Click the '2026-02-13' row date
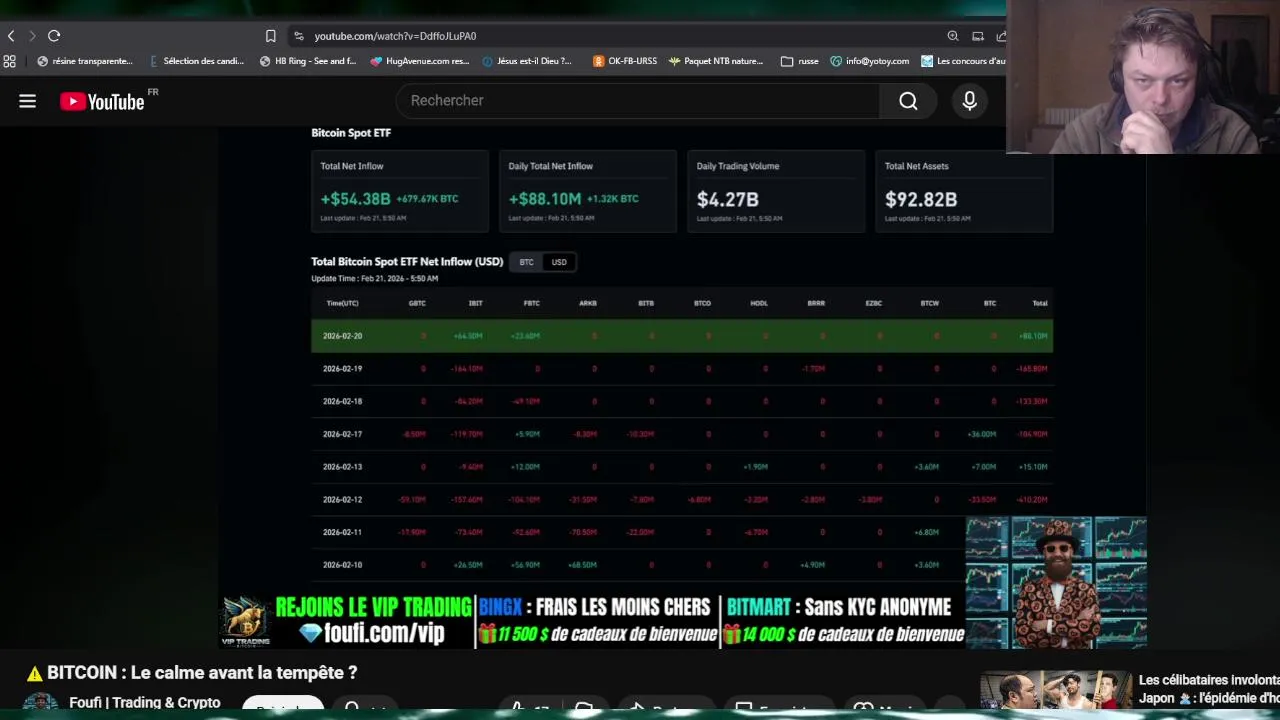Image resolution: width=1280 pixels, height=720 pixels. click(x=342, y=466)
